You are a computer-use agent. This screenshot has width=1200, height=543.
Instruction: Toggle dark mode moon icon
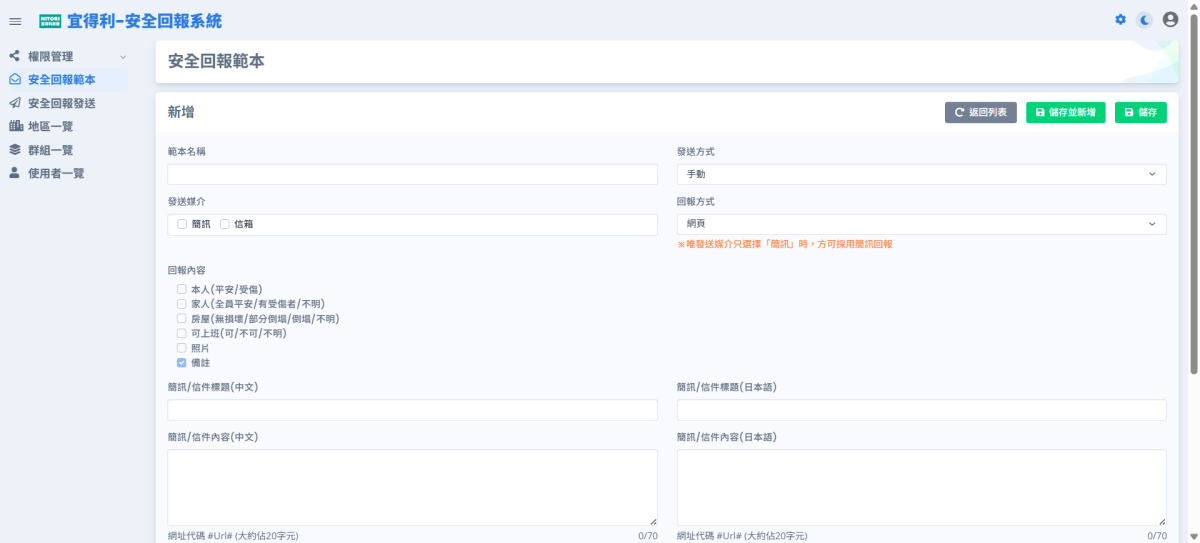(1145, 20)
